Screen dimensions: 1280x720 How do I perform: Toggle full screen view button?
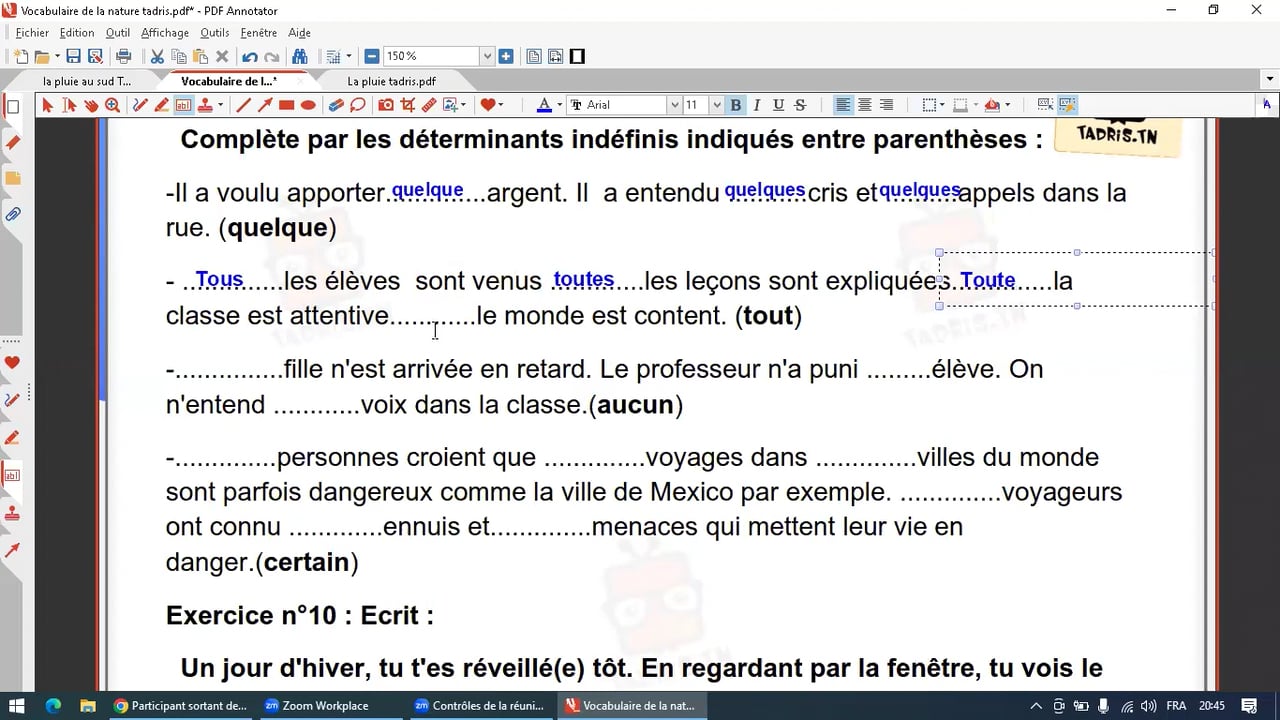point(577,56)
